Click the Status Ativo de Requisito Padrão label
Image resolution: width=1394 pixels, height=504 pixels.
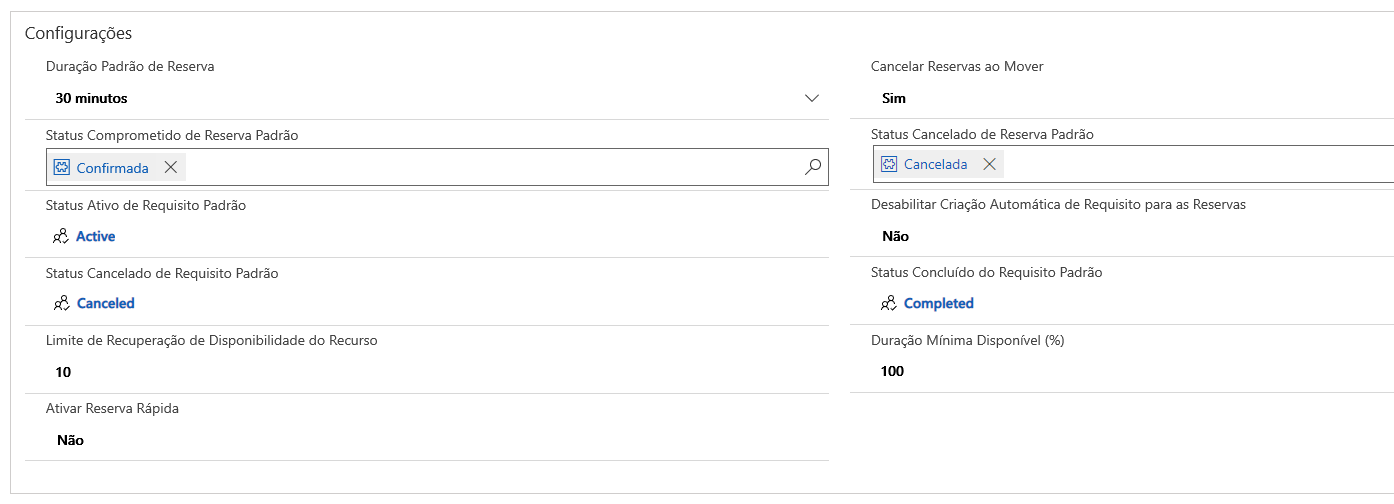[146, 205]
